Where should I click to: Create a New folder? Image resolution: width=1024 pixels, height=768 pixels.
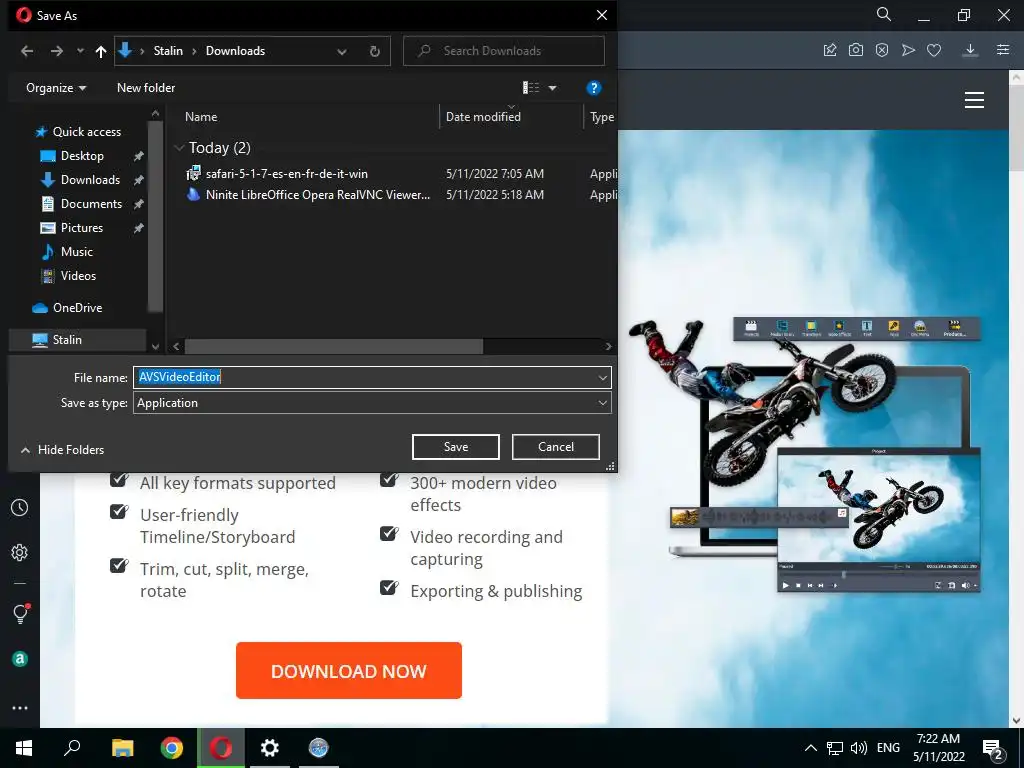146,88
